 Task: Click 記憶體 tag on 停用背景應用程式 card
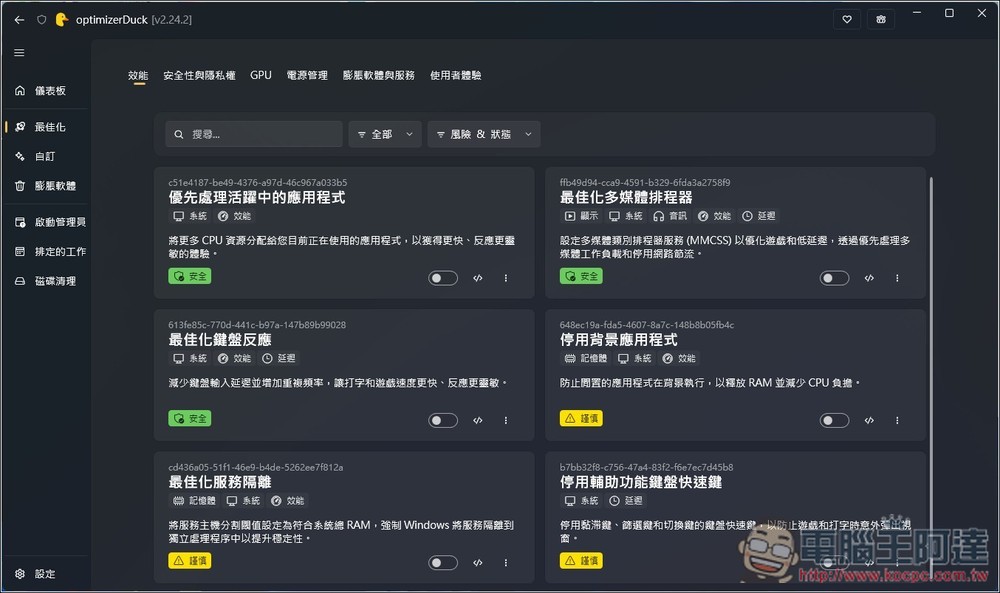(x=585, y=358)
